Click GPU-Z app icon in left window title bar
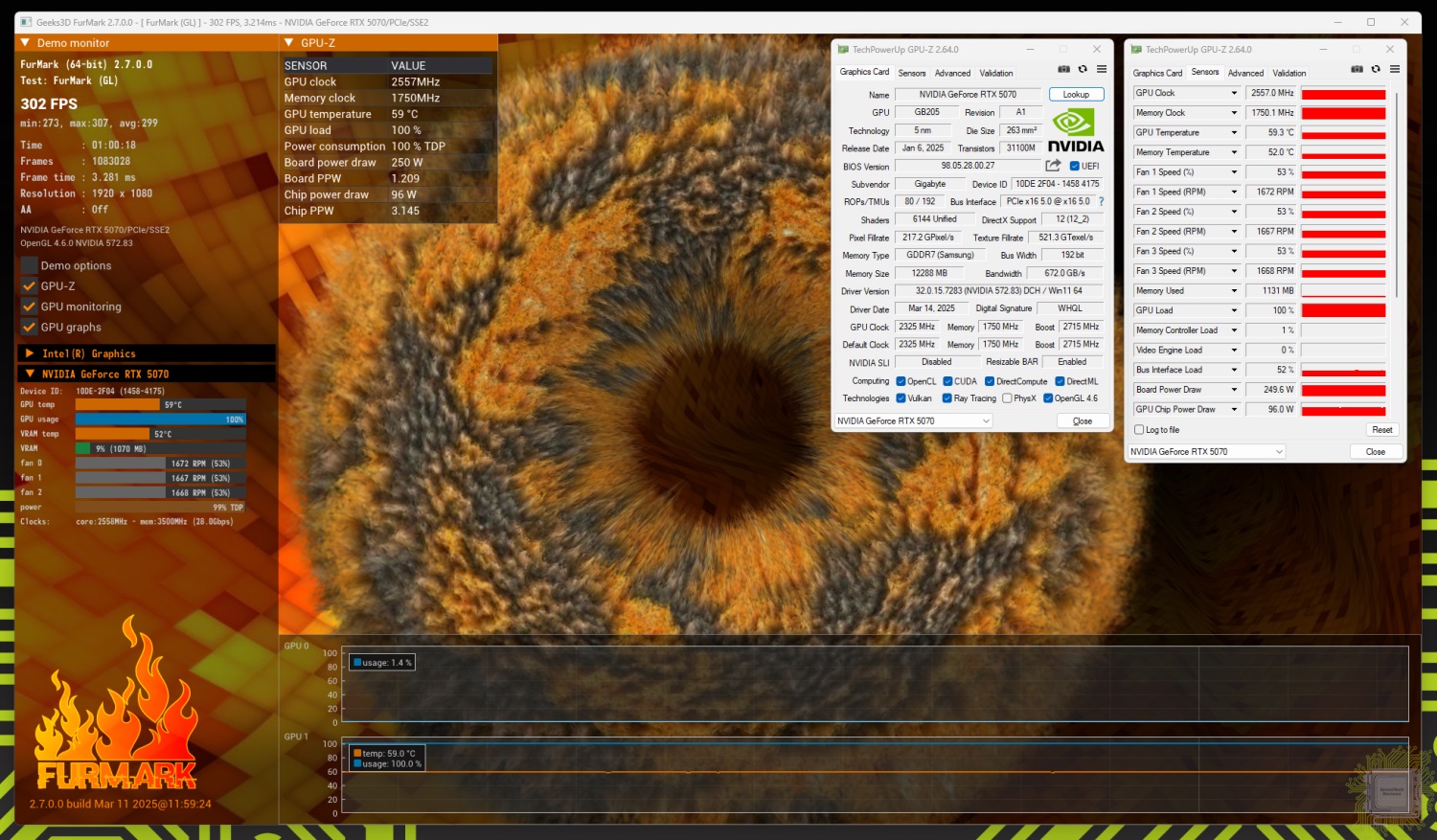This screenshot has width=1437, height=840. [x=843, y=50]
